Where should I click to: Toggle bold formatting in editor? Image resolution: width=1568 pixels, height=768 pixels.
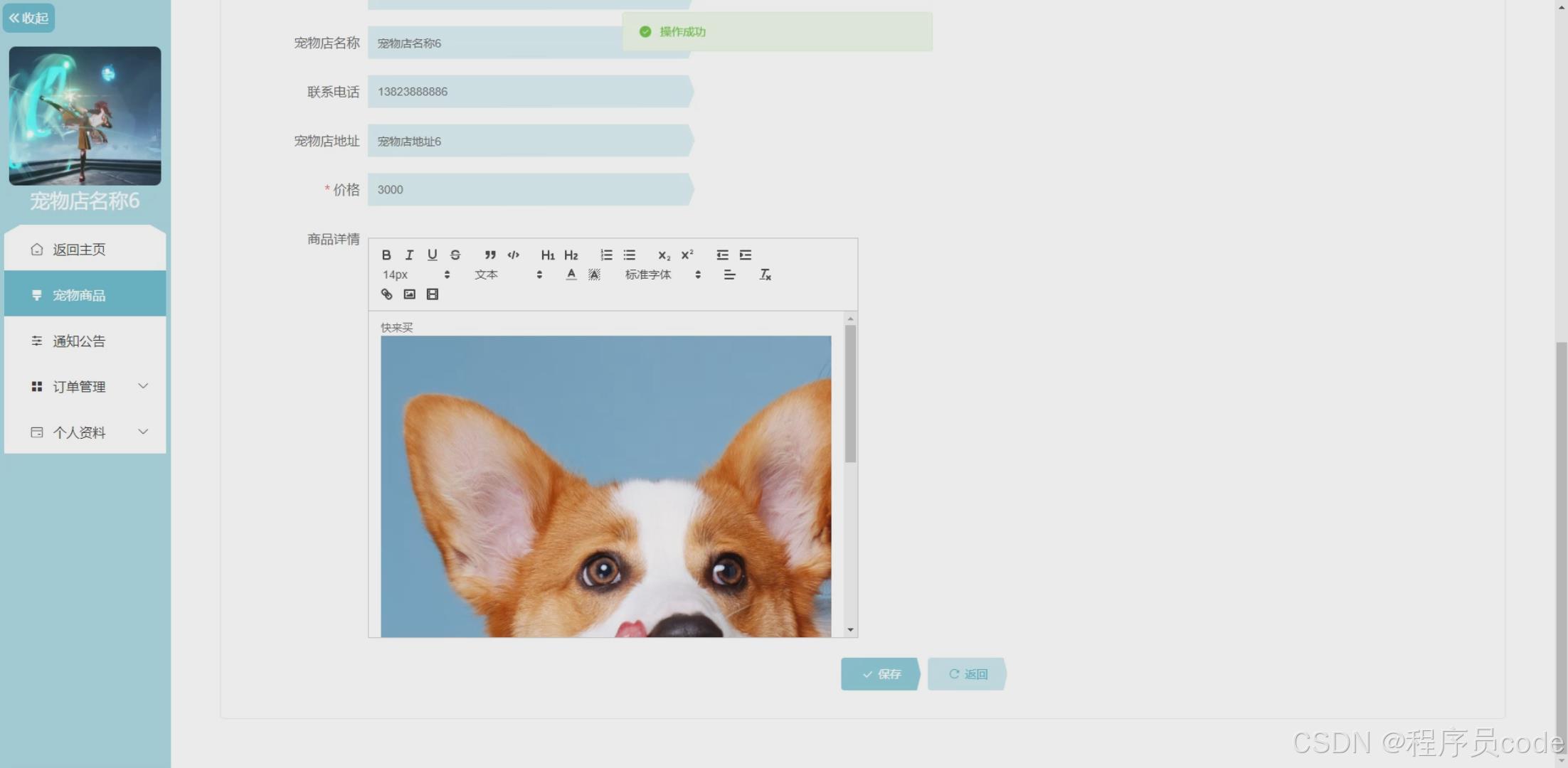[386, 255]
